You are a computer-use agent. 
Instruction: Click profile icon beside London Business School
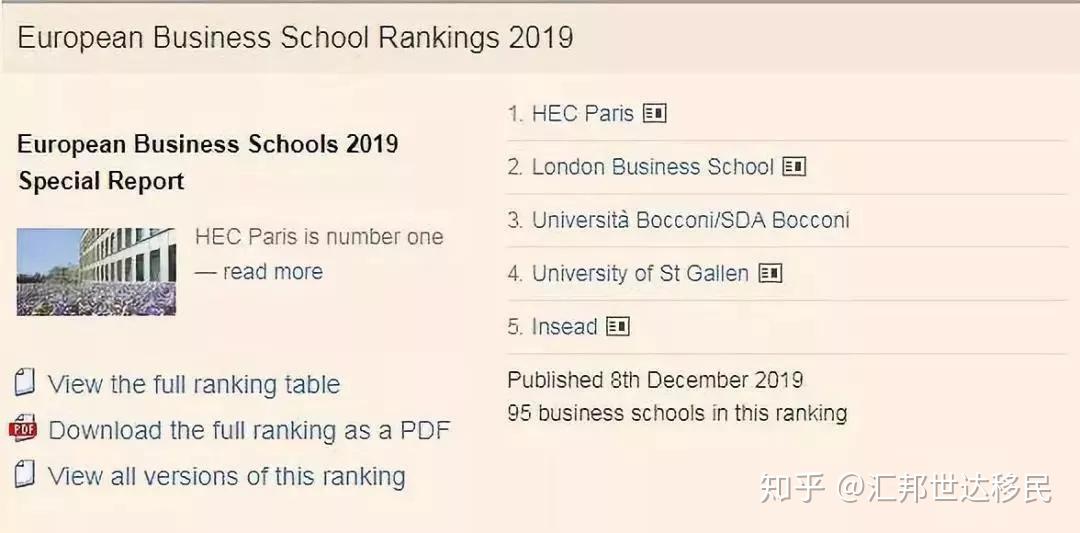[794, 167]
